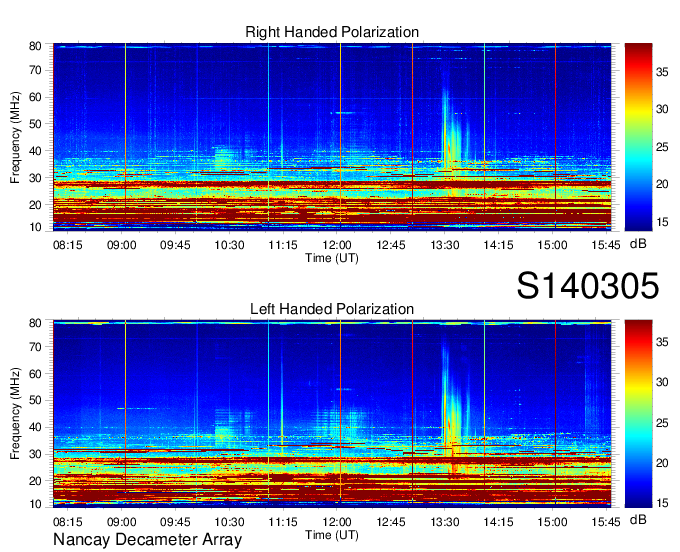Click the 08:15 tick under Left Handed plot

click(x=68, y=522)
